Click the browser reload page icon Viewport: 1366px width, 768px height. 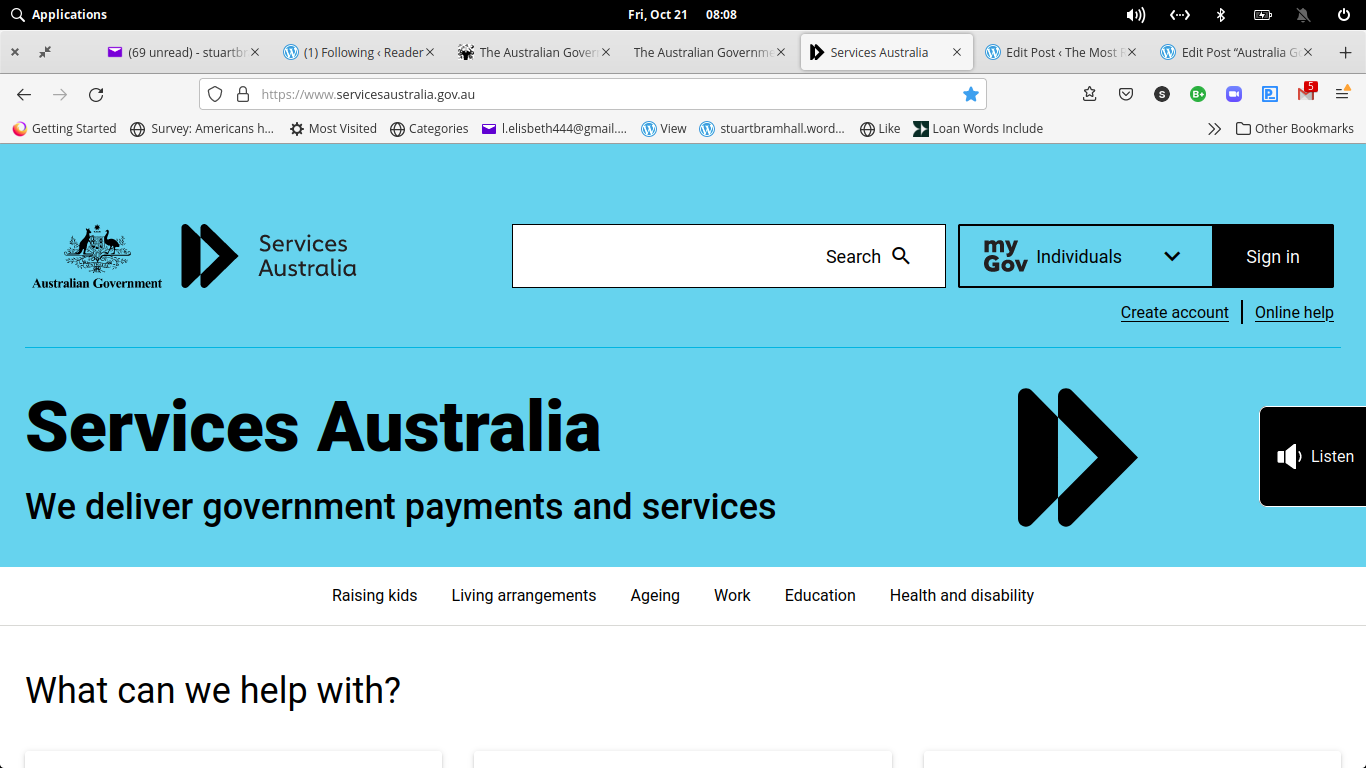[x=96, y=94]
